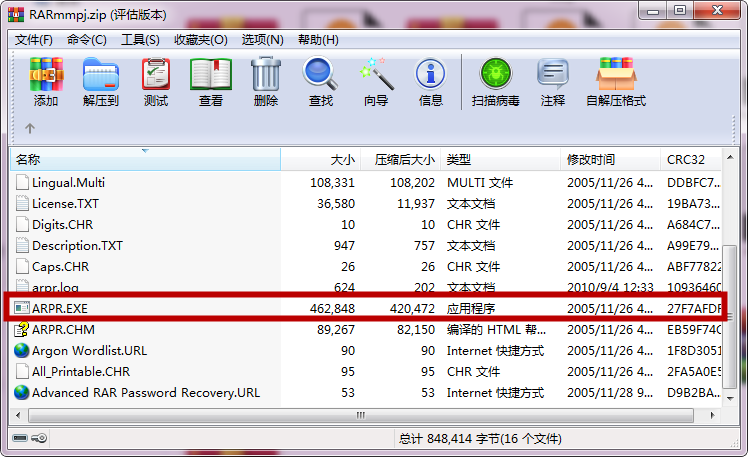This screenshot has width=748, height=457.
Task: Click the License.TXT packed size 11,937
Action: point(416,203)
